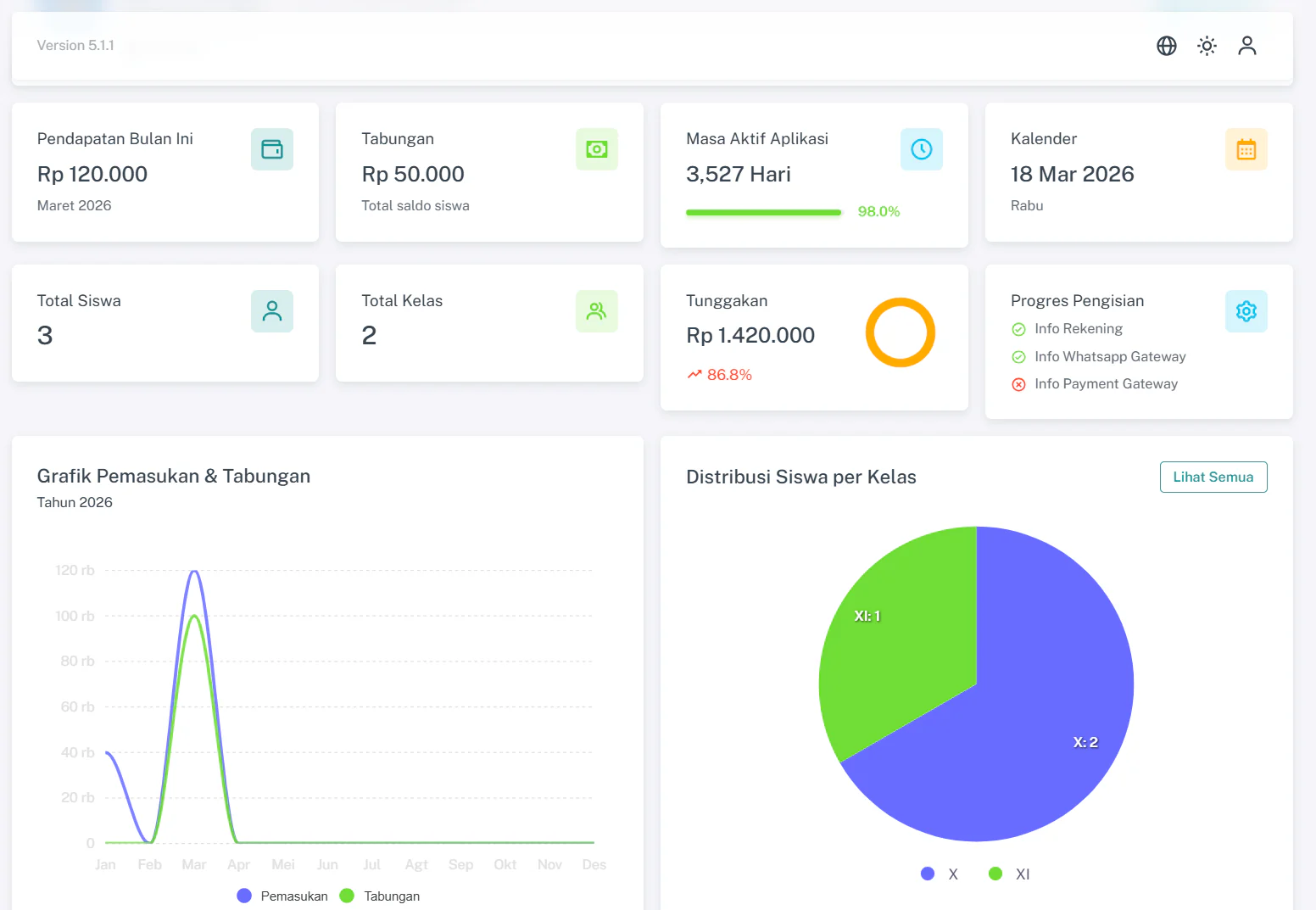Click the Rp 120.000 income value

(x=92, y=174)
